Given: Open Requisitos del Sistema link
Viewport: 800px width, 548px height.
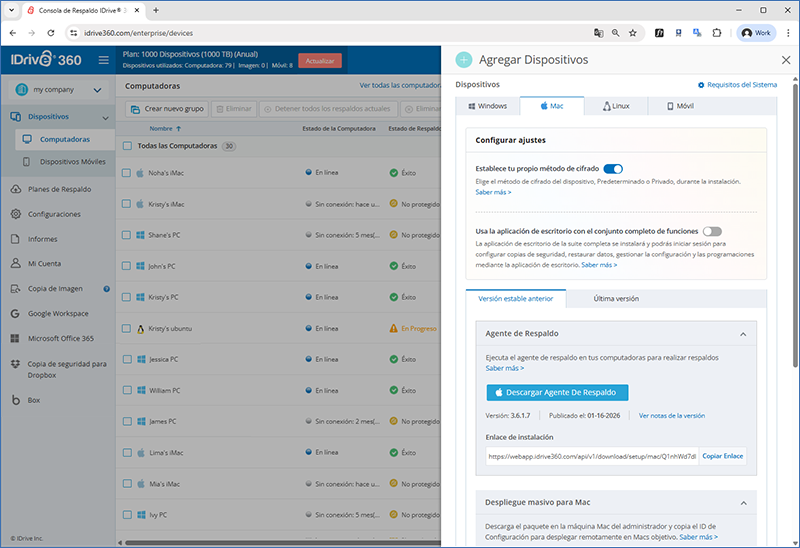Looking at the screenshot, I should [737, 85].
